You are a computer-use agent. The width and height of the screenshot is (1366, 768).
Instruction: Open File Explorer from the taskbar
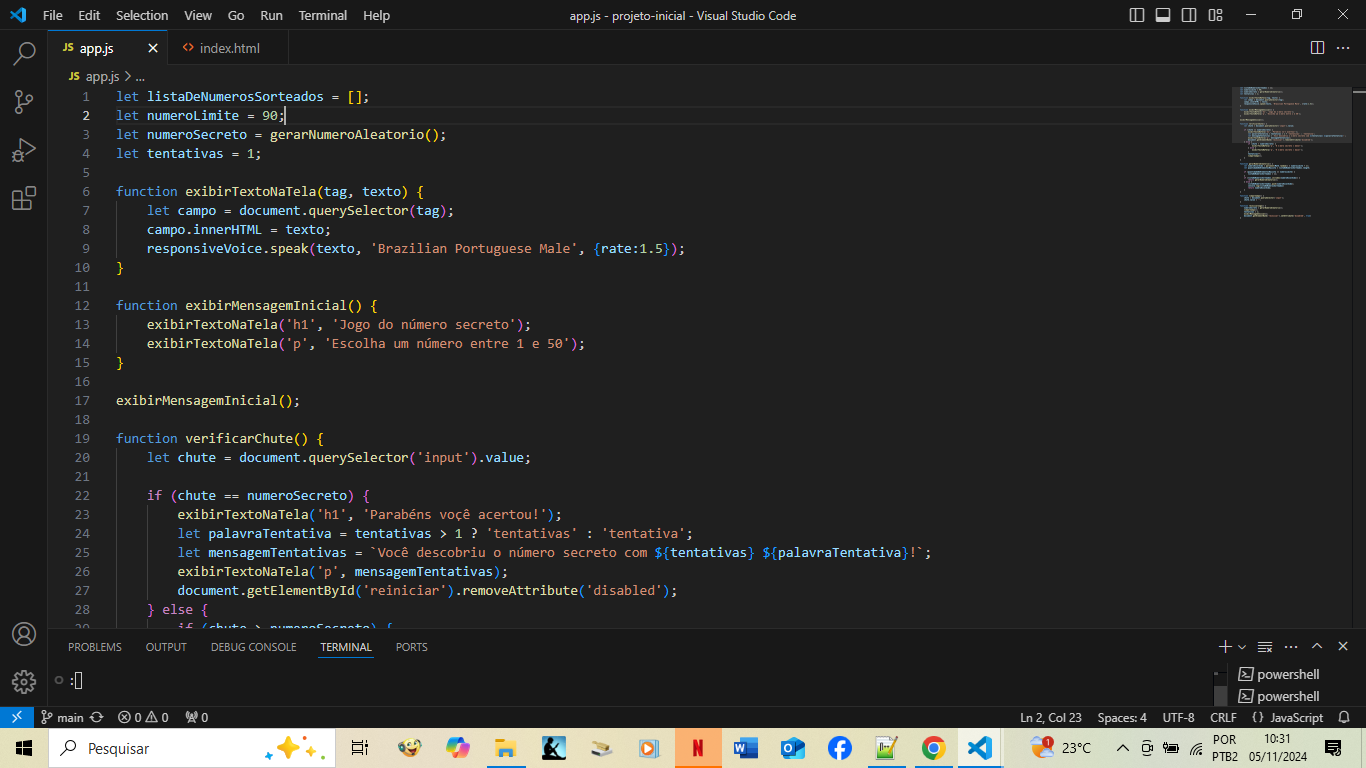coord(505,748)
